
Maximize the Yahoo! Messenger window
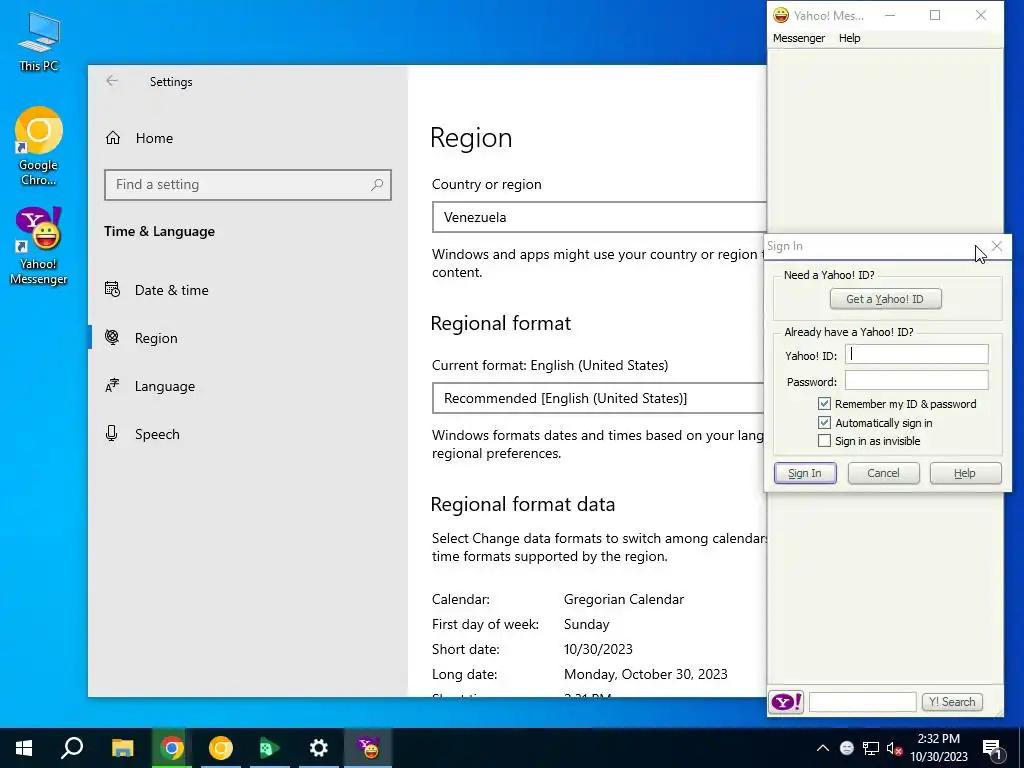(935, 15)
